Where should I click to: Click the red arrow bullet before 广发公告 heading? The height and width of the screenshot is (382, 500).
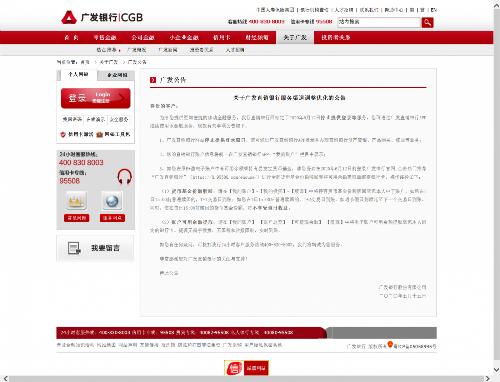coord(153,80)
